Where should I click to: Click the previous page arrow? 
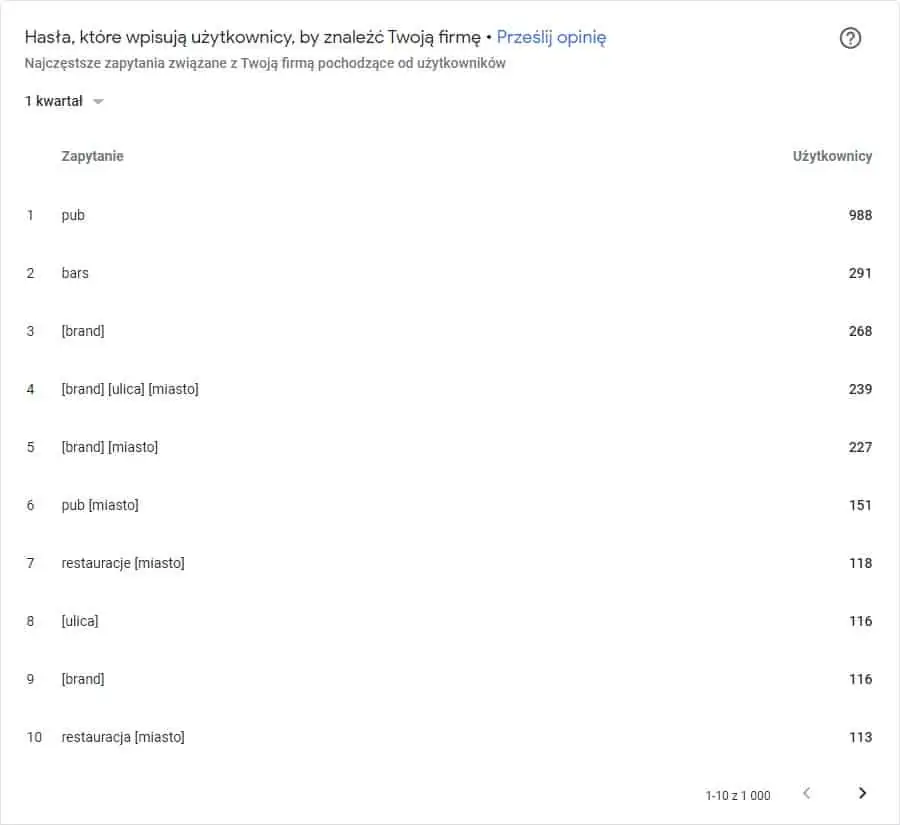(x=806, y=793)
